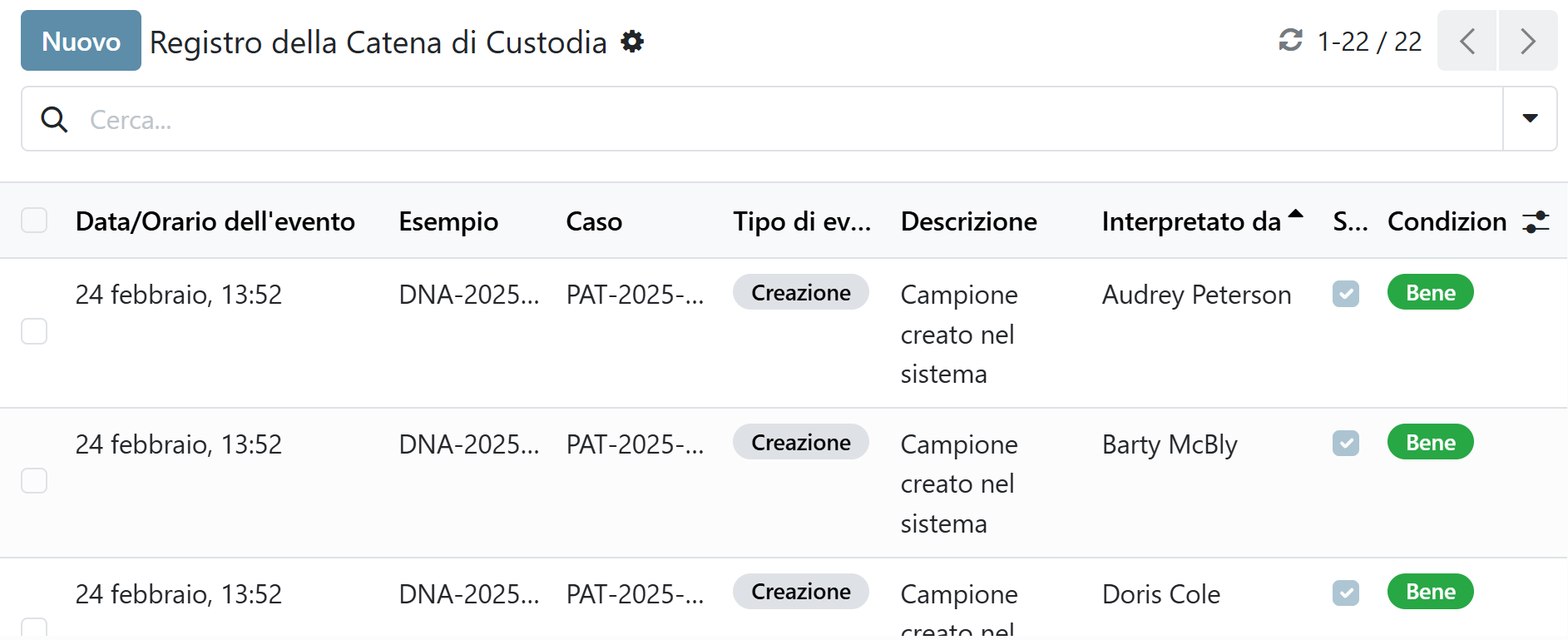Click into the Cerca search field
The image size is (1568, 640).
pyautogui.click(x=749, y=120)
